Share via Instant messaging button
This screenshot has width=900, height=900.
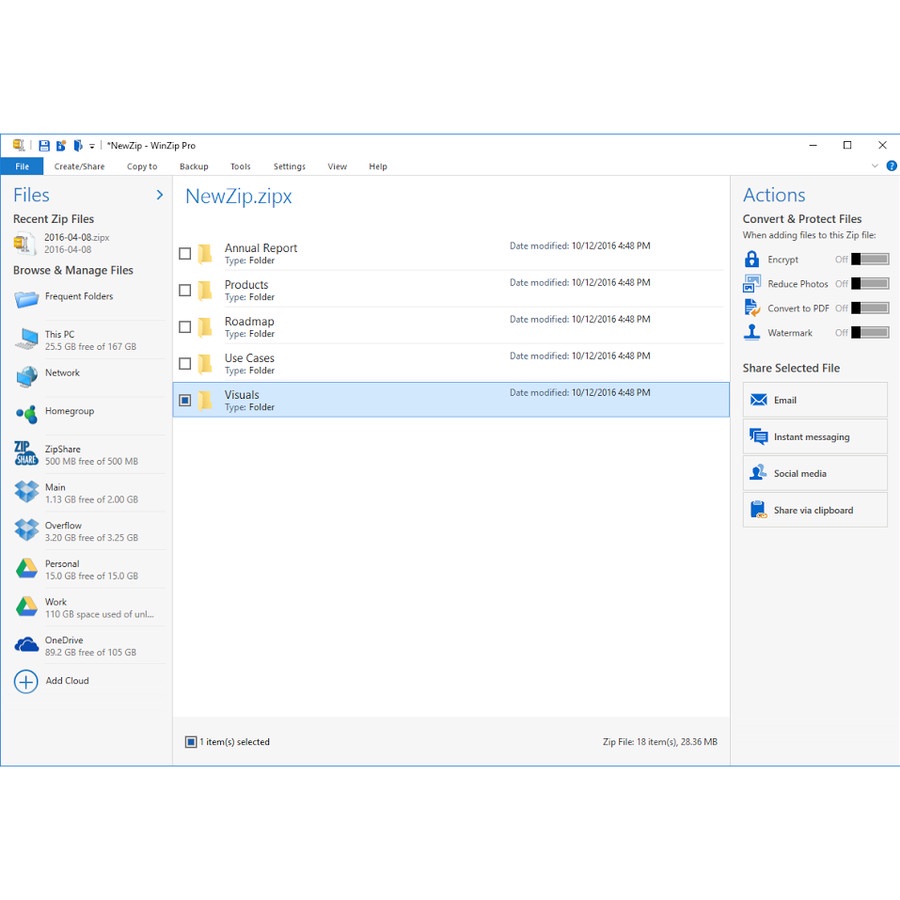click(x=815, y=437)
